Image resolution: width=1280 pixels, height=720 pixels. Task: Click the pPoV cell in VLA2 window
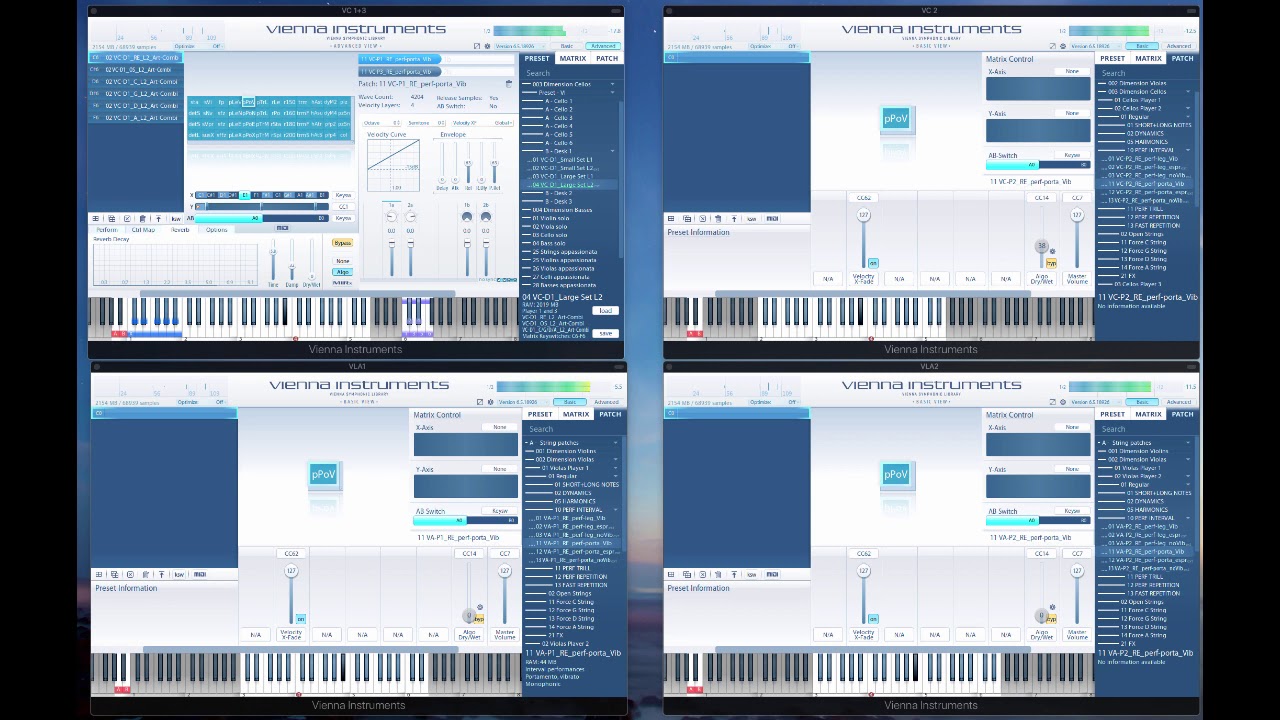[896, 475]
